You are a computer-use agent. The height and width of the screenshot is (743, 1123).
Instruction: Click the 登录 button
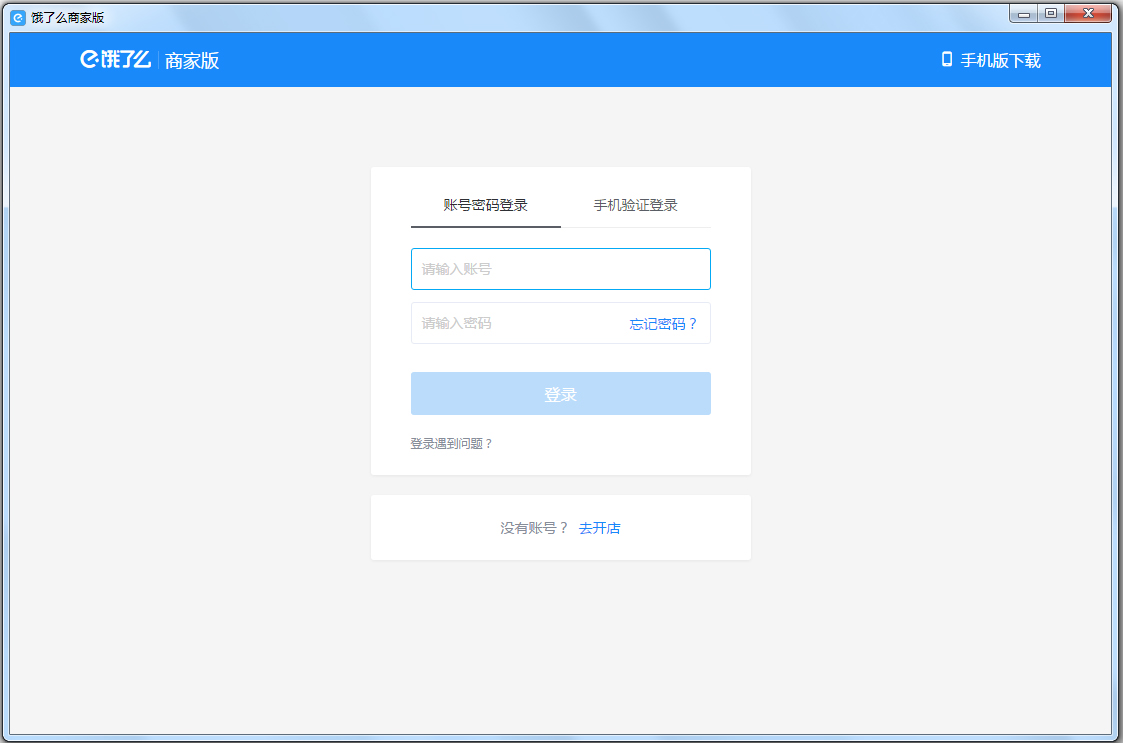pyautogui.click(x=560, y=393)
